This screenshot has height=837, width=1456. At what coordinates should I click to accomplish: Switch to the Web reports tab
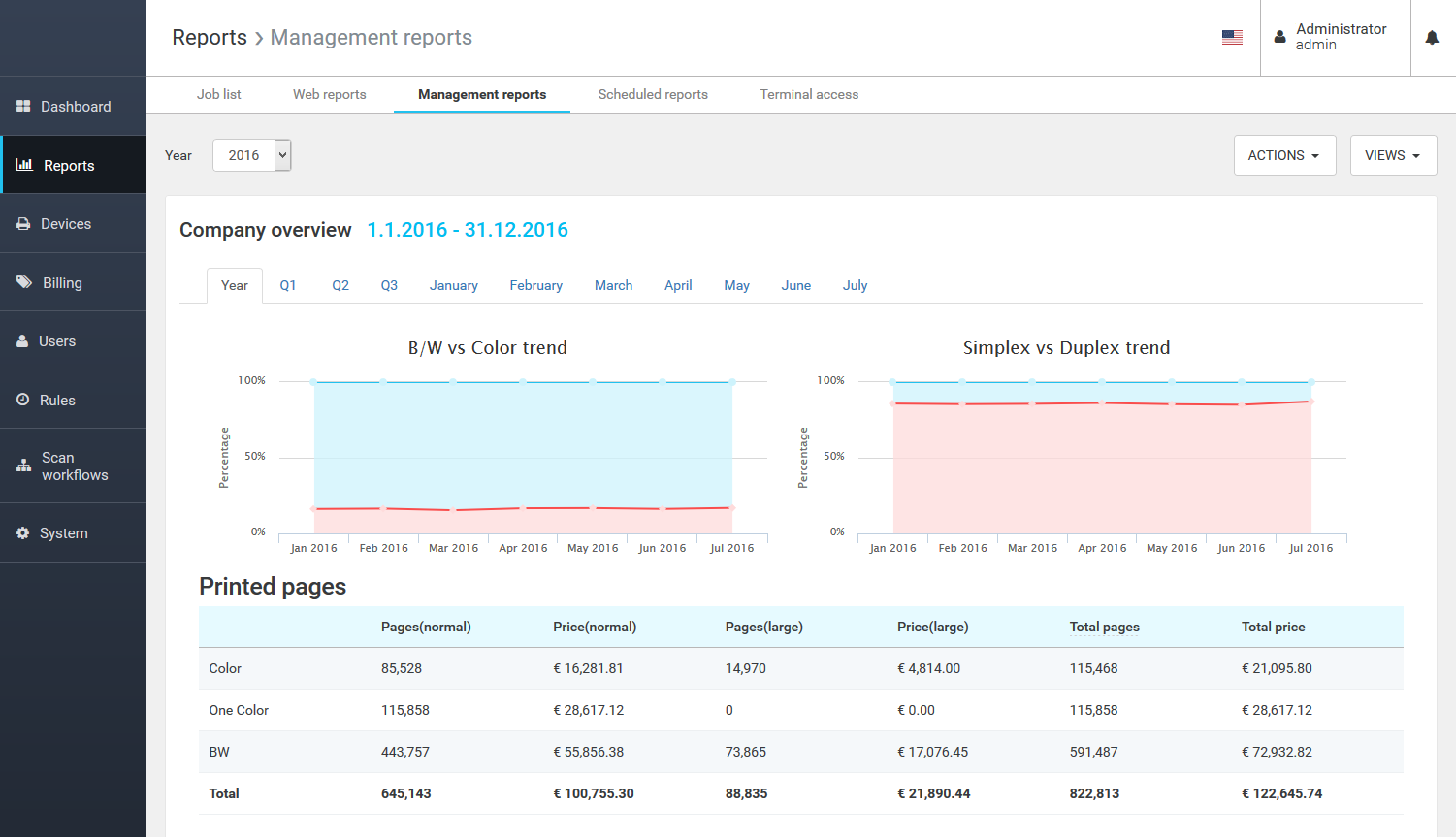coord(330,95)
